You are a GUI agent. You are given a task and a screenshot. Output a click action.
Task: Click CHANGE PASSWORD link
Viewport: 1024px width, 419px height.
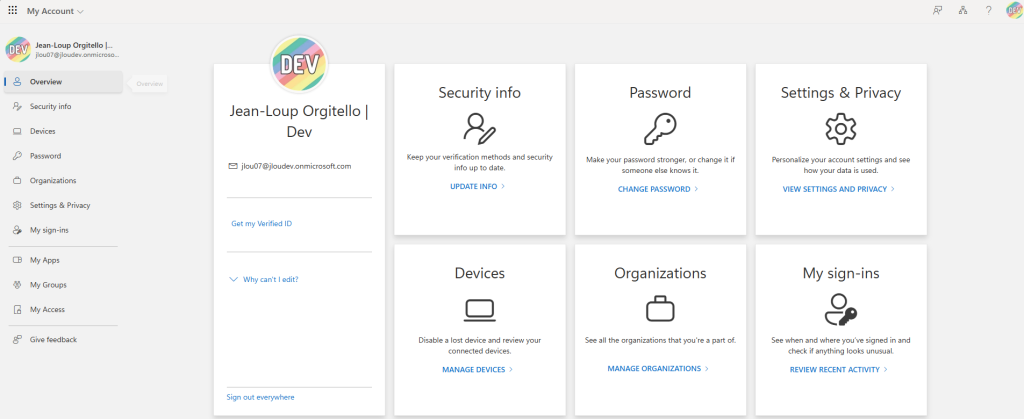coord(658,189)
